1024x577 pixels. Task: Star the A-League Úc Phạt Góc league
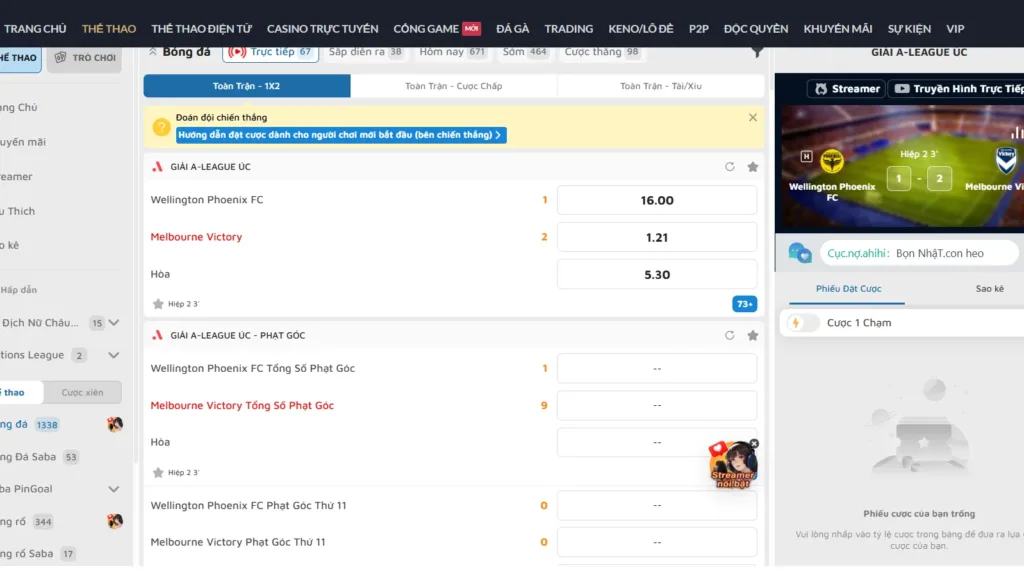(x=753, y=336)
